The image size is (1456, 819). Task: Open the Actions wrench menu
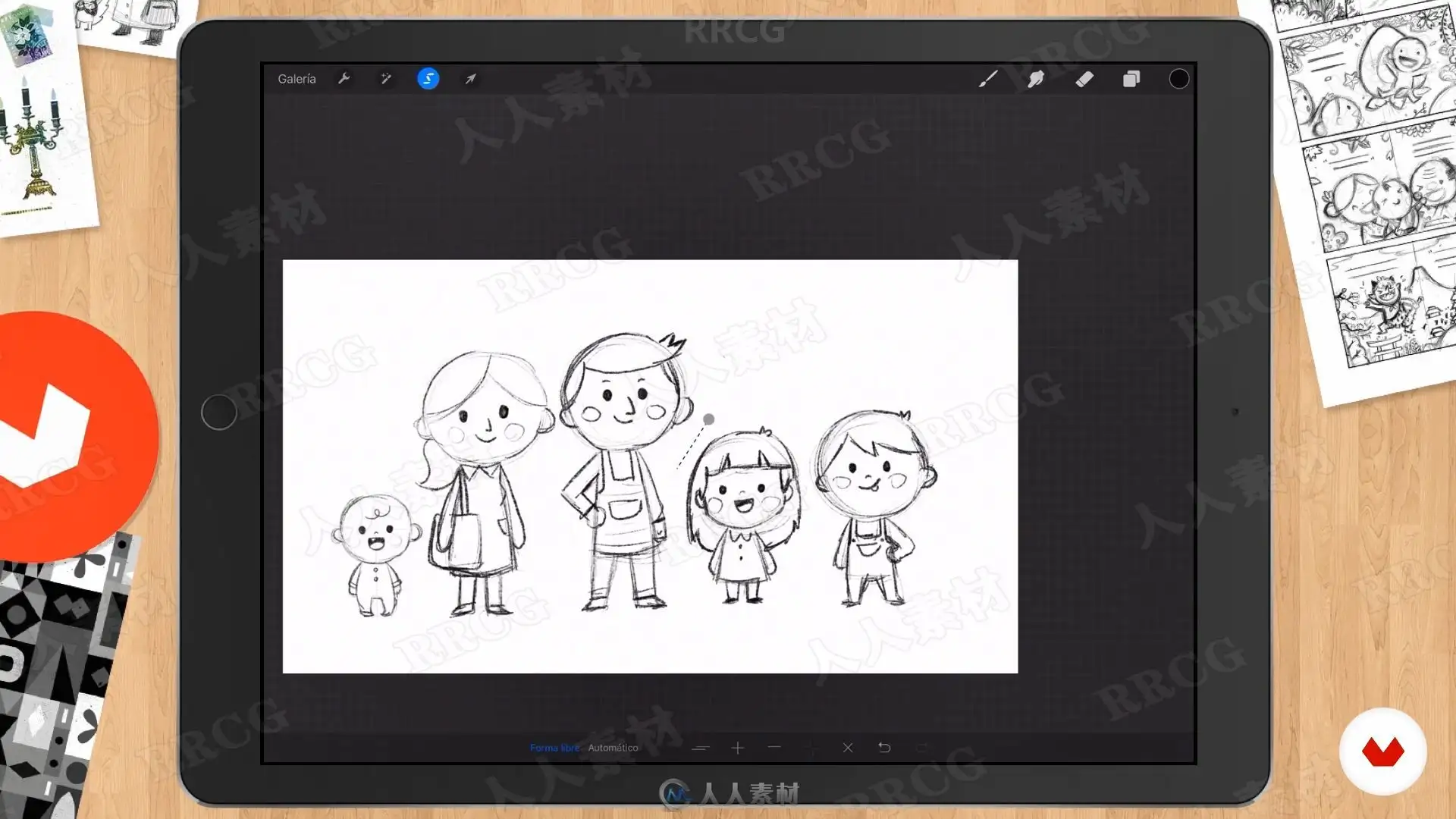click(344, 79)
